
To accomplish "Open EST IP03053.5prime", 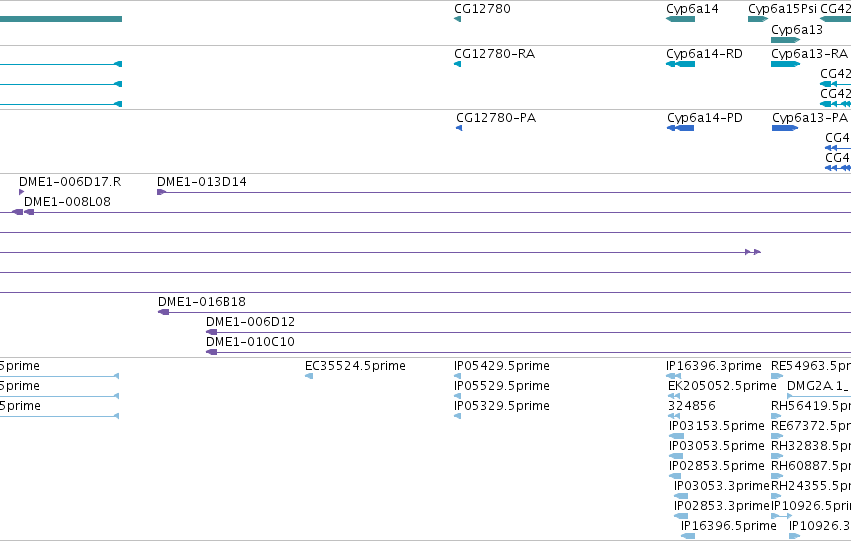I will (717, 446).
